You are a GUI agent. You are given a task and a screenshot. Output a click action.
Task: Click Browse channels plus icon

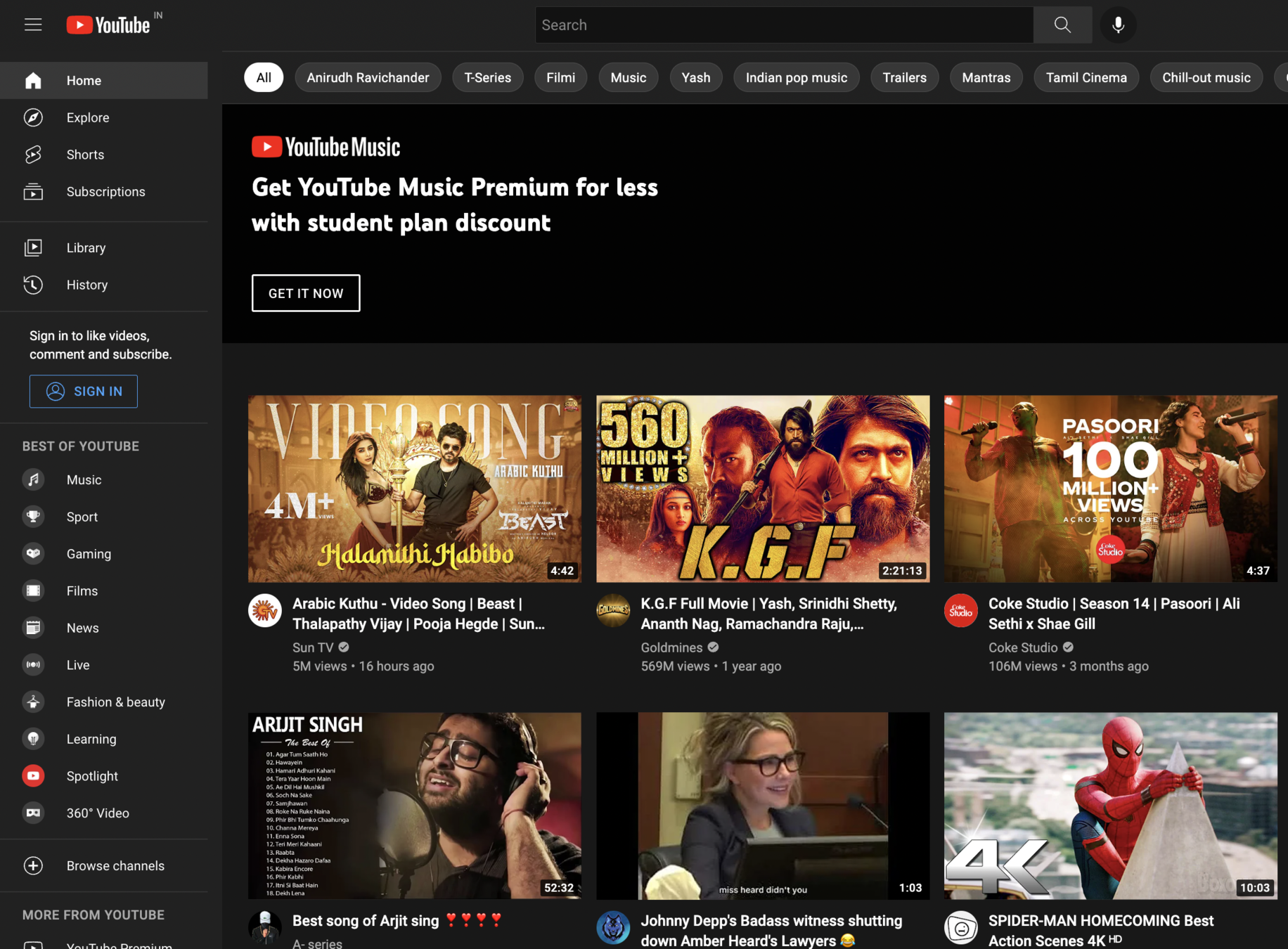point(33,866)
